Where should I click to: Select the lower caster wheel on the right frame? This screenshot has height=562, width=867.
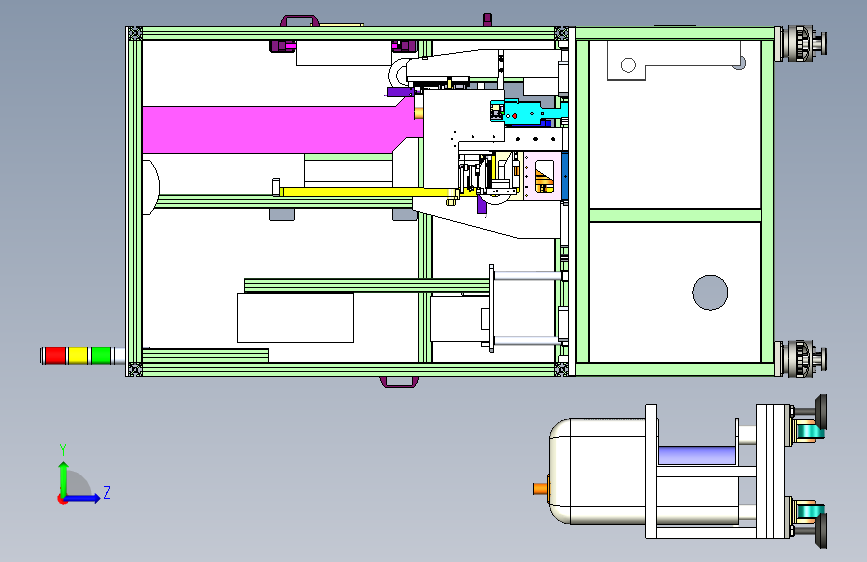point(802,359)
